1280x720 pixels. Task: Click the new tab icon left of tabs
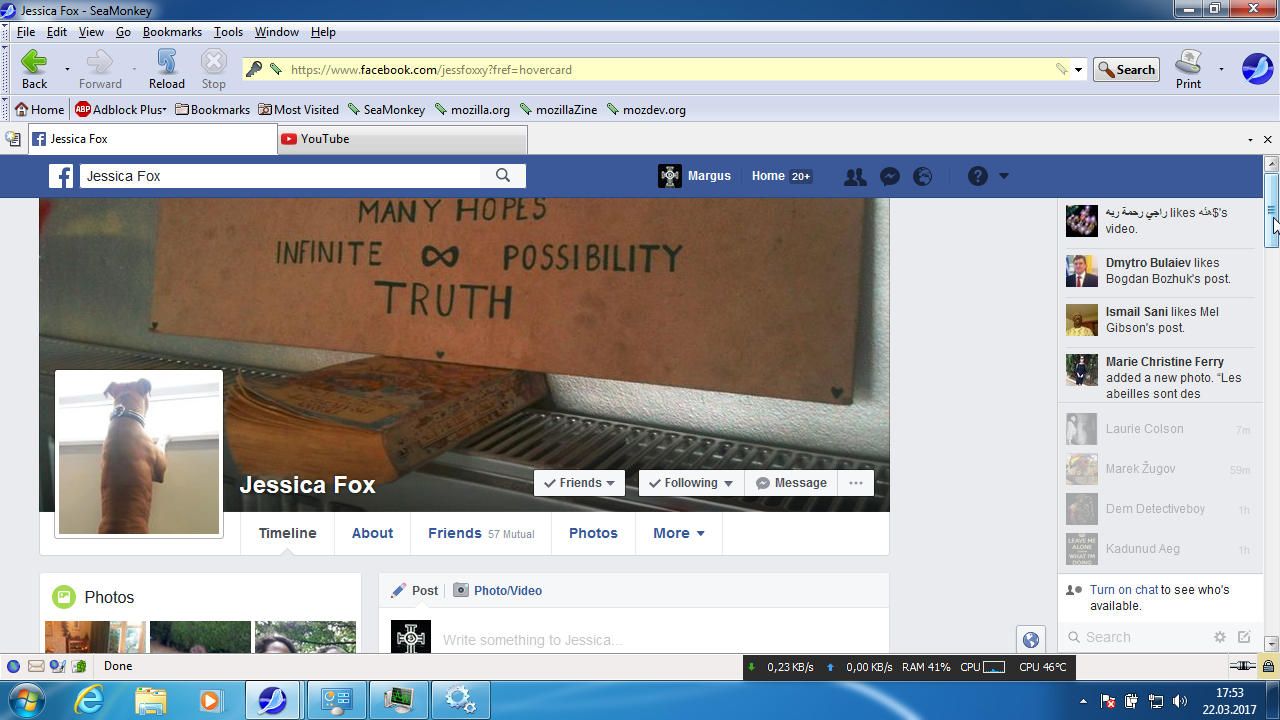coord(13,139)
